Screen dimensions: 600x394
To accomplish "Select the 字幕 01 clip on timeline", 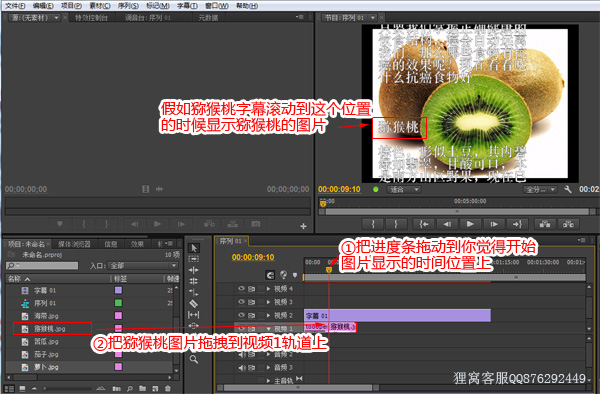I will [x=397, y=316].
